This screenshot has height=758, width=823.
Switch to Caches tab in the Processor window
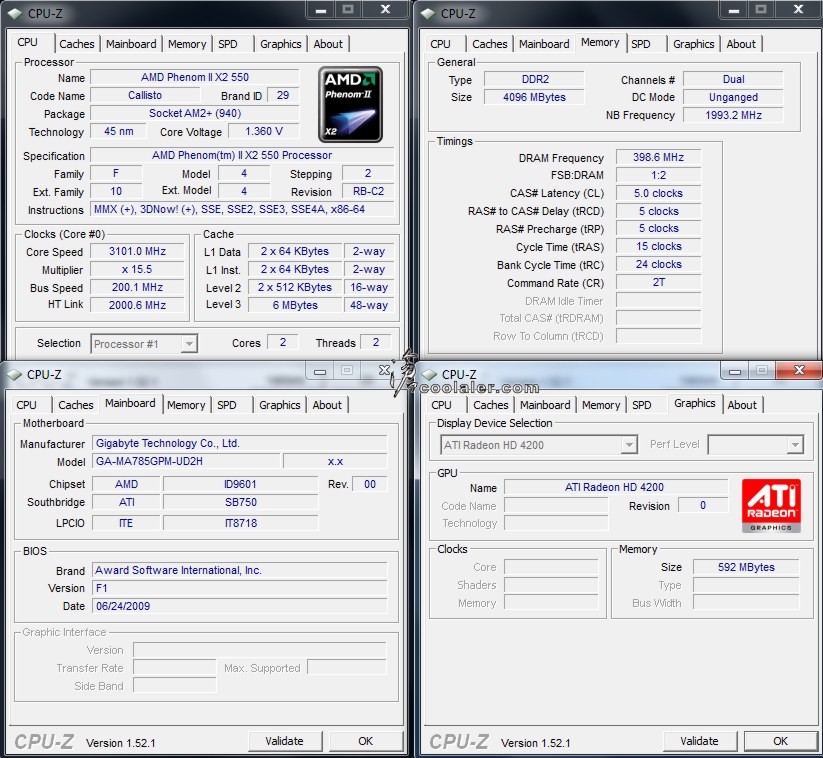point(77,44)
